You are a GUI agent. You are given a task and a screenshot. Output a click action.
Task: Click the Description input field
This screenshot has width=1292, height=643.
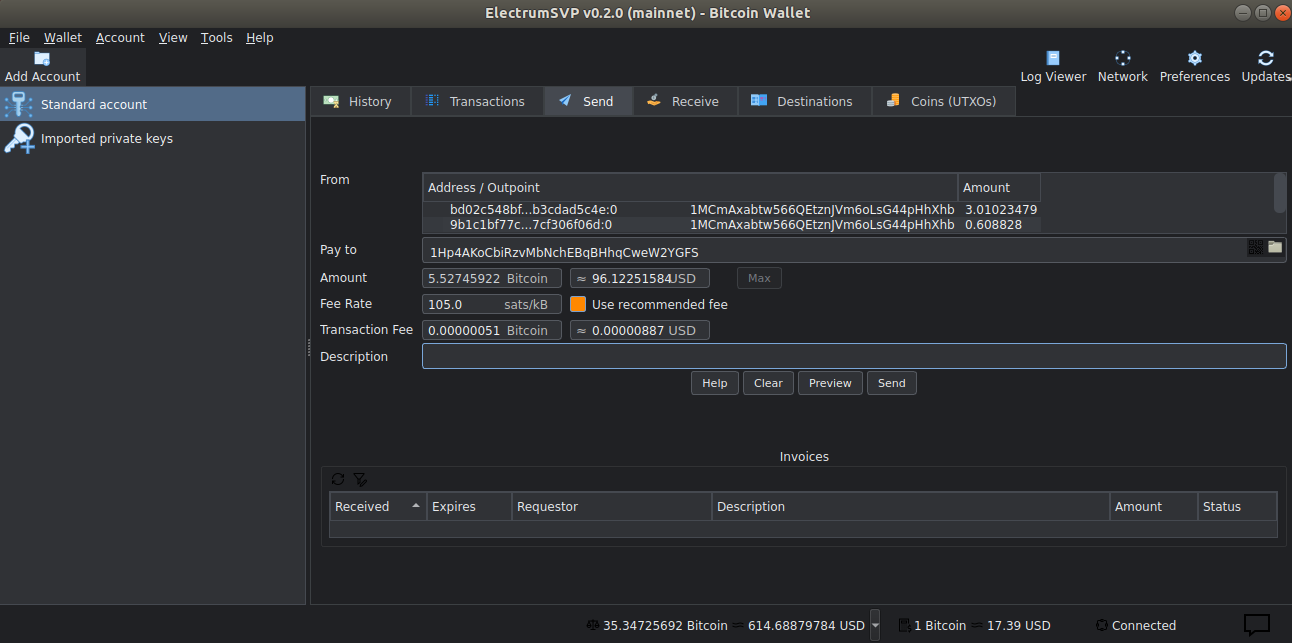pyautogui.click(x=854, y=356)
